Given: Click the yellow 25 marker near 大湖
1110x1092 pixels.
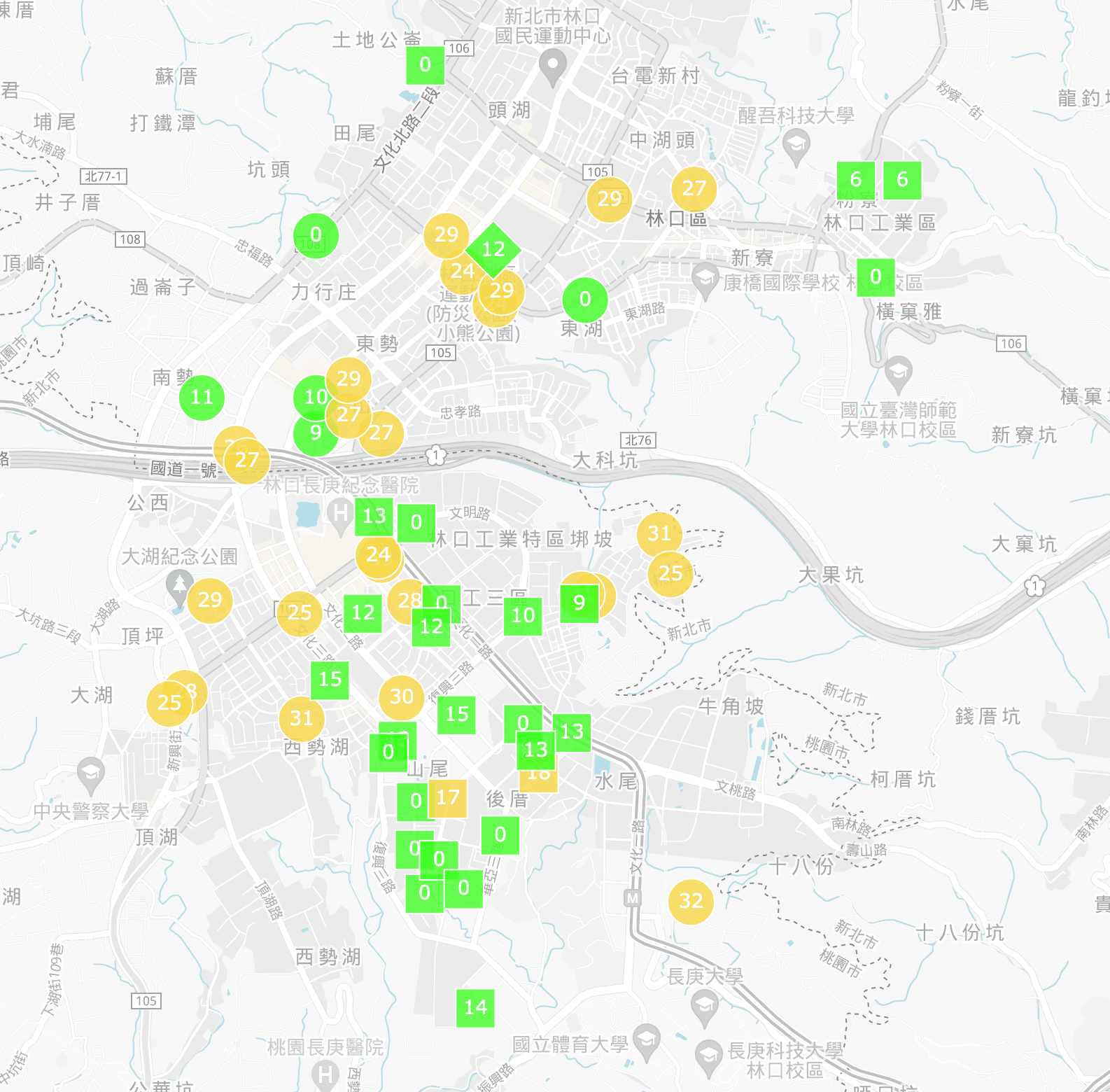Looking at the screenshot, I should coord(169,703).
